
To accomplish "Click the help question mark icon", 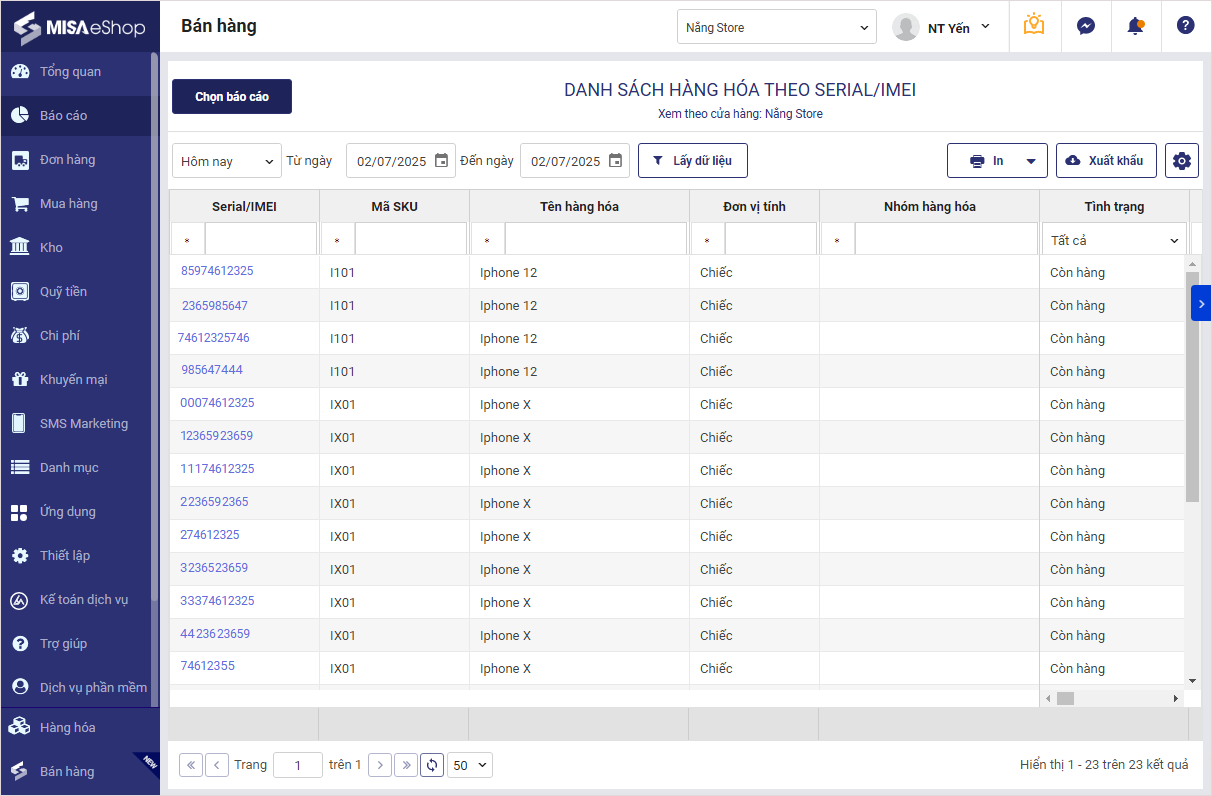I will click(x=1185, y=27).
